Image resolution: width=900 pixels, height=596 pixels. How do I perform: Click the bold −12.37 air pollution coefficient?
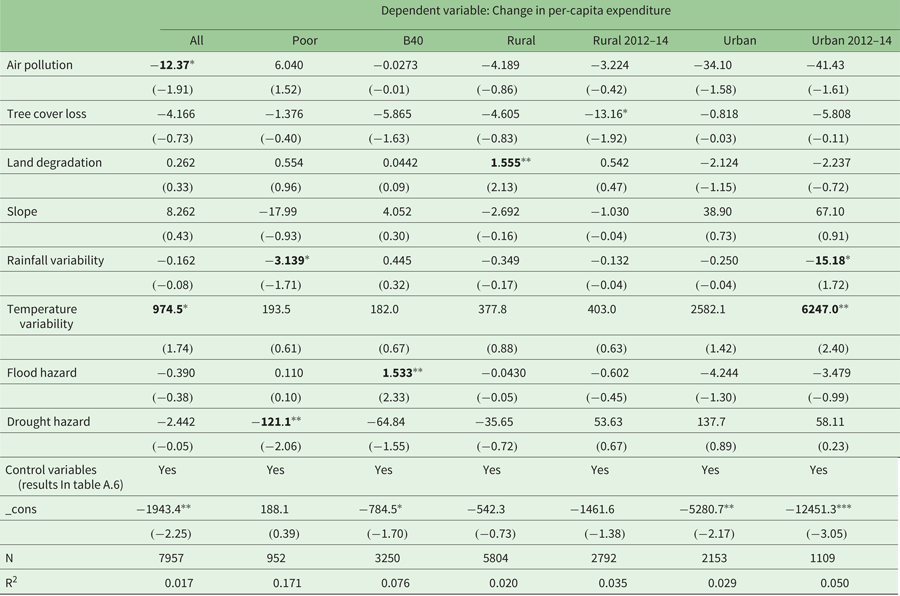tap(172, 65)
